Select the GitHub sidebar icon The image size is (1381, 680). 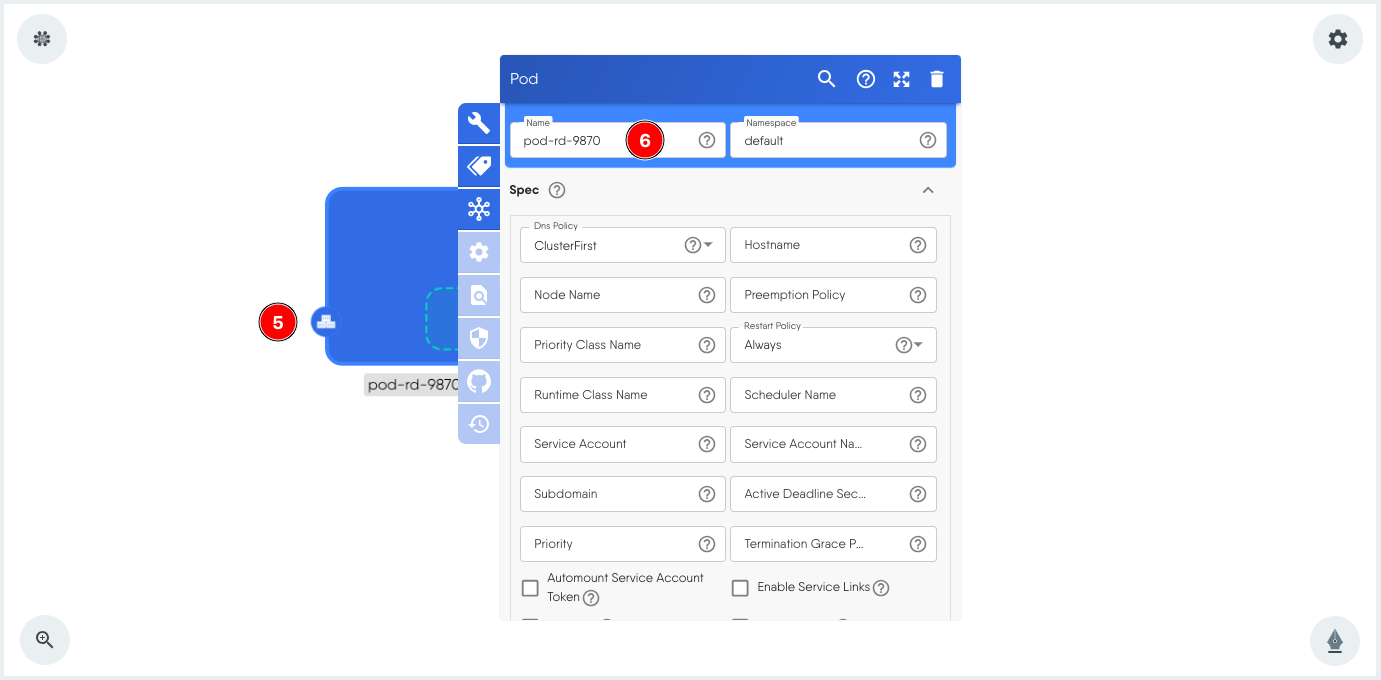[x=479, y=381]
